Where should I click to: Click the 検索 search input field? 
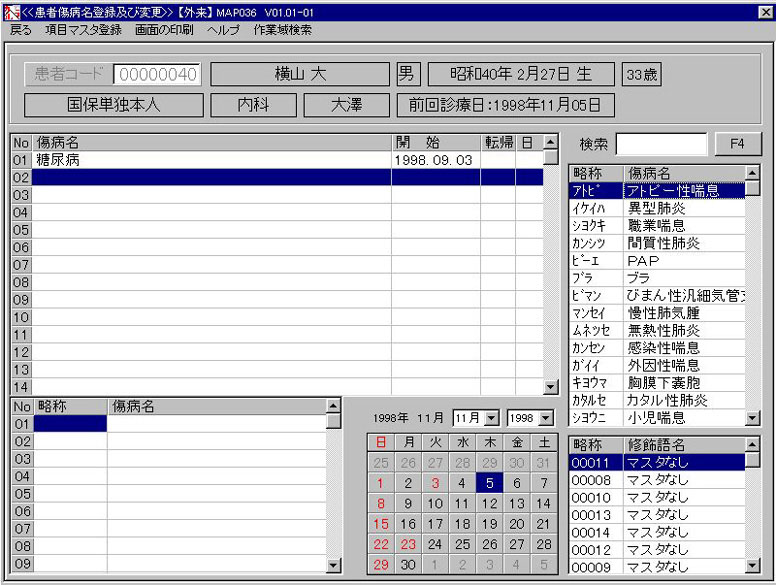[660, 144]
